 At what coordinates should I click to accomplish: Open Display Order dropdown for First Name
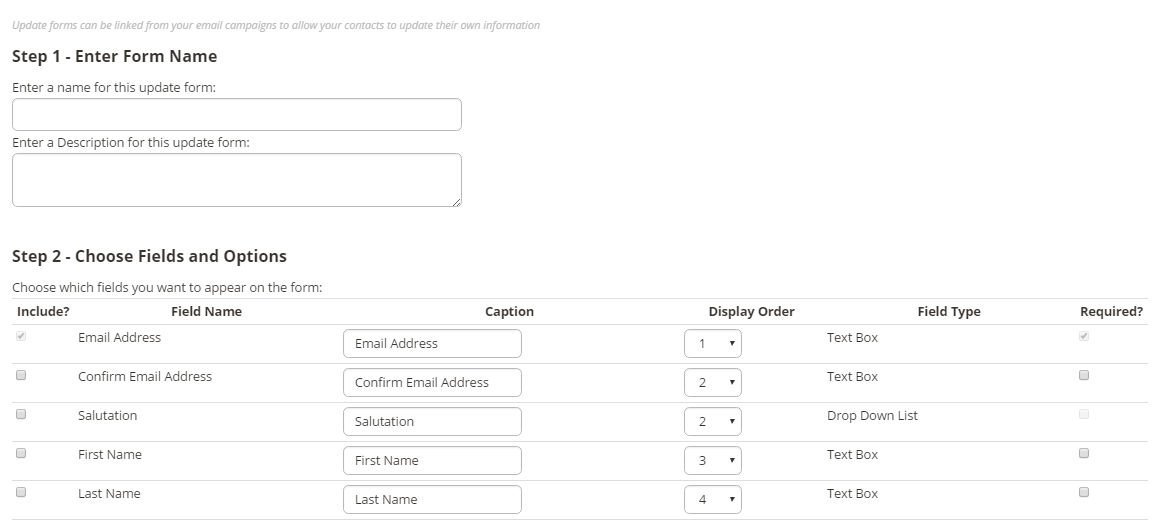[712, 460]
